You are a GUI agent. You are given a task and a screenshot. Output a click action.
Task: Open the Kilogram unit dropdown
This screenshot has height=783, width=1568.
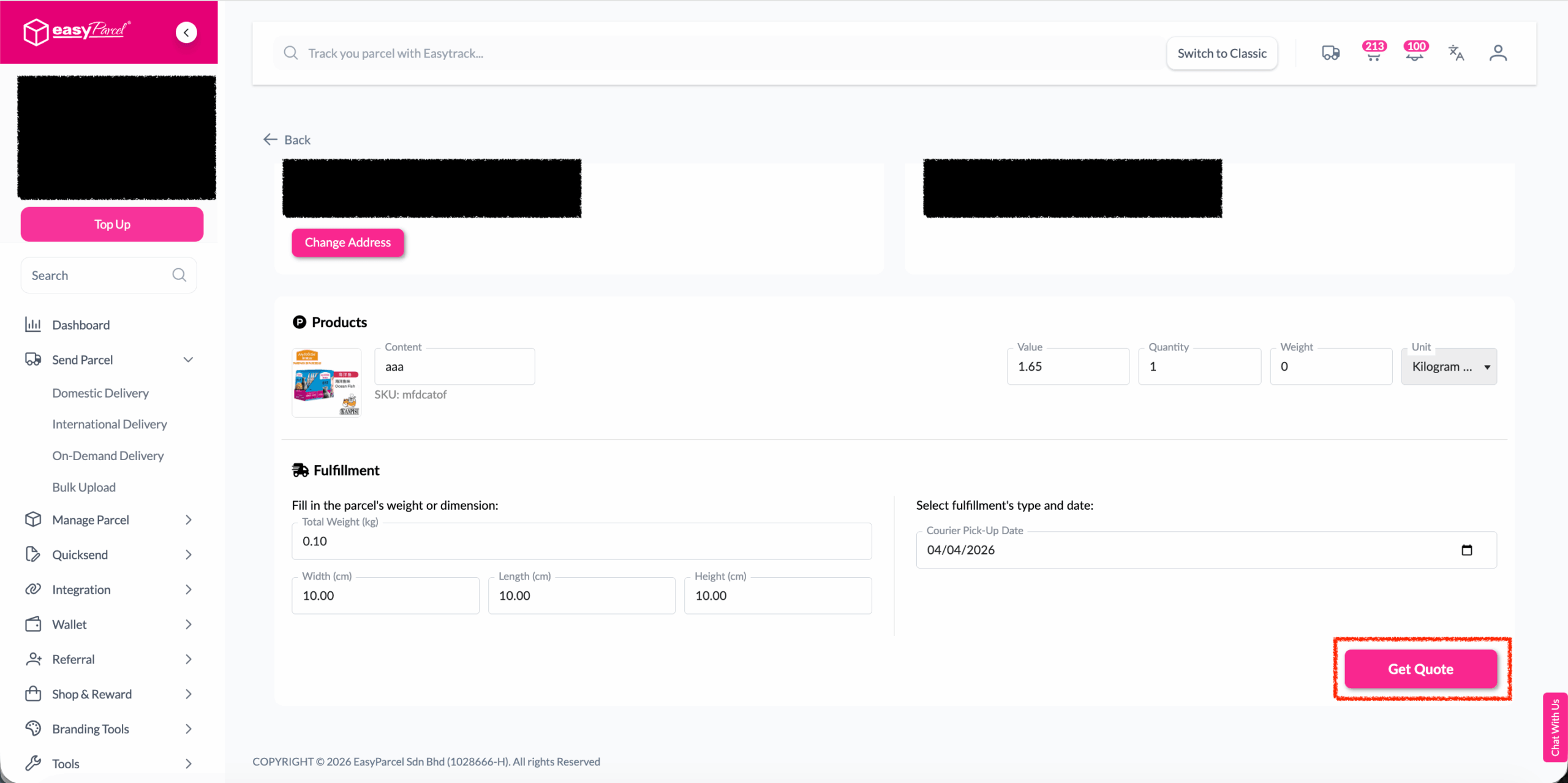coord(1449,366)
